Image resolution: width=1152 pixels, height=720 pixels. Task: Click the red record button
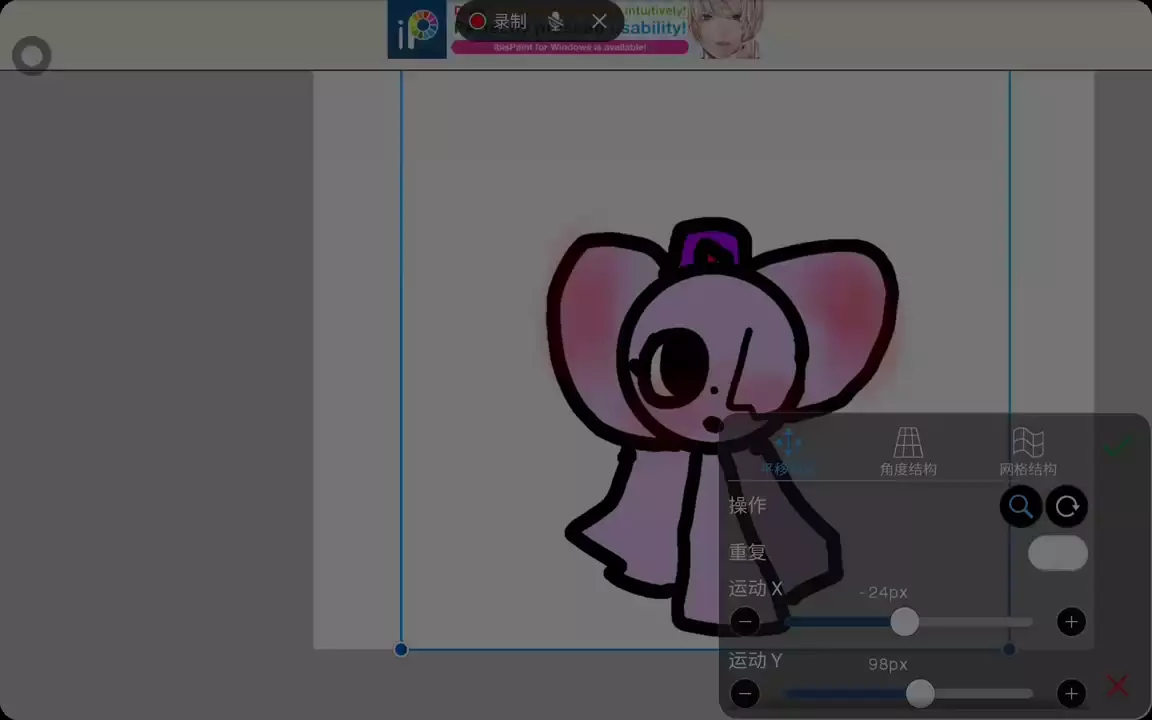click(x=478, y=21)
